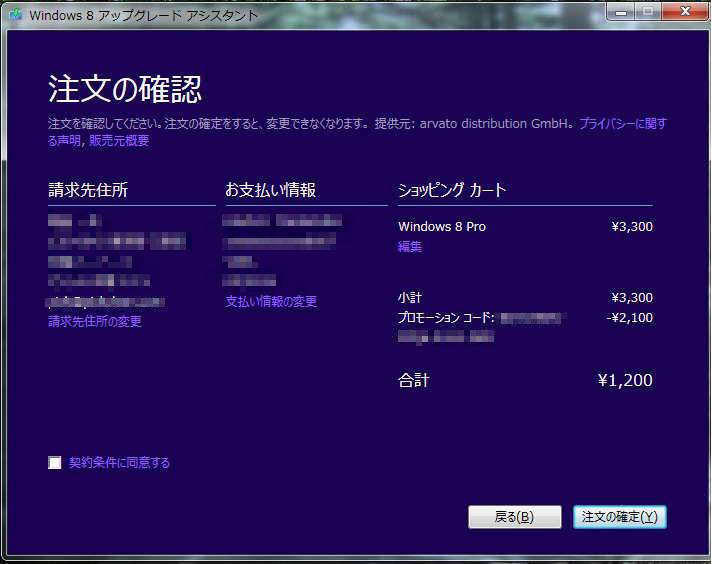Click the 注文の確定(Y) button

coord(620,517)
